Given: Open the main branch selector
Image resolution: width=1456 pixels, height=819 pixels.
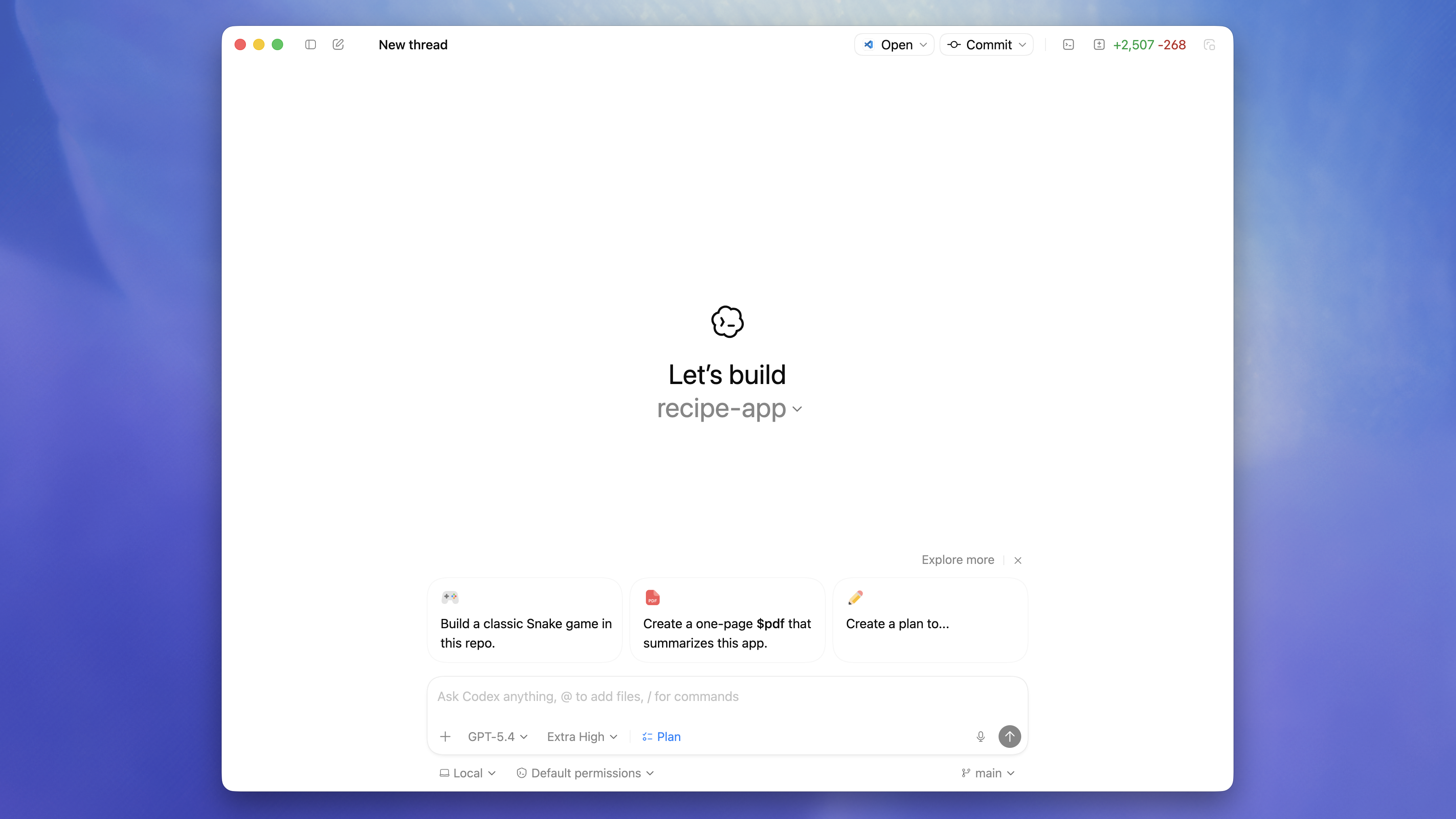Looking at the screenshot, I should click(987, 773).
